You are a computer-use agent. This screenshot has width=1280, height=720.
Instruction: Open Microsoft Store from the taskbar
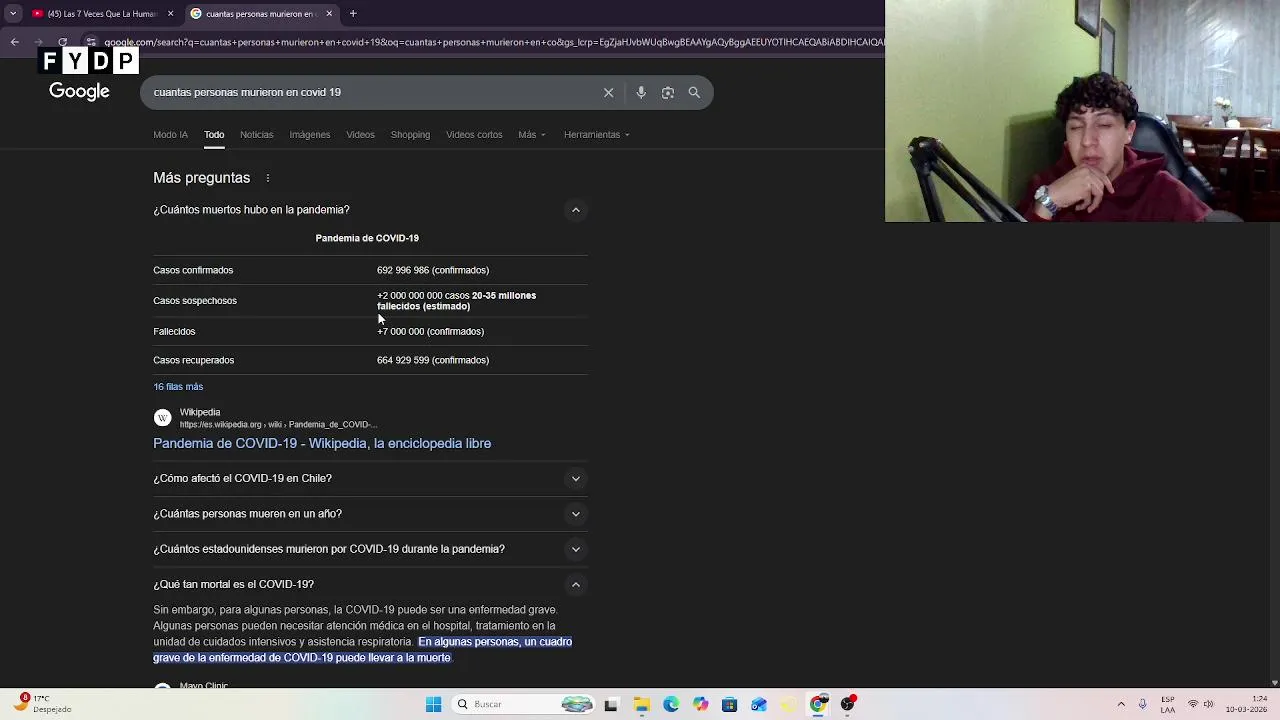point(729,704)
